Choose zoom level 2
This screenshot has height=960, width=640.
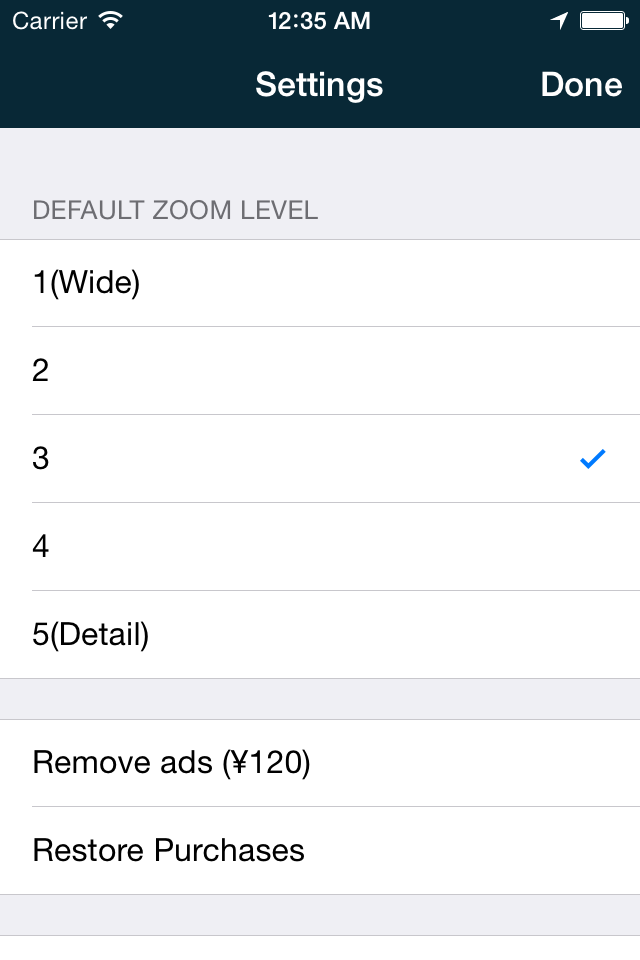320,370
